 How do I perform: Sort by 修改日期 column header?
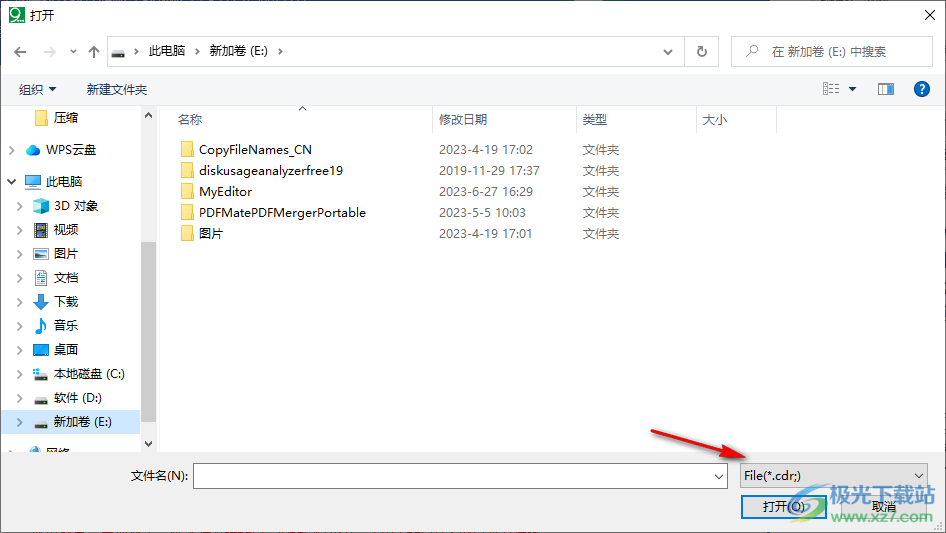pyautogui.click(x=462, y=120)
